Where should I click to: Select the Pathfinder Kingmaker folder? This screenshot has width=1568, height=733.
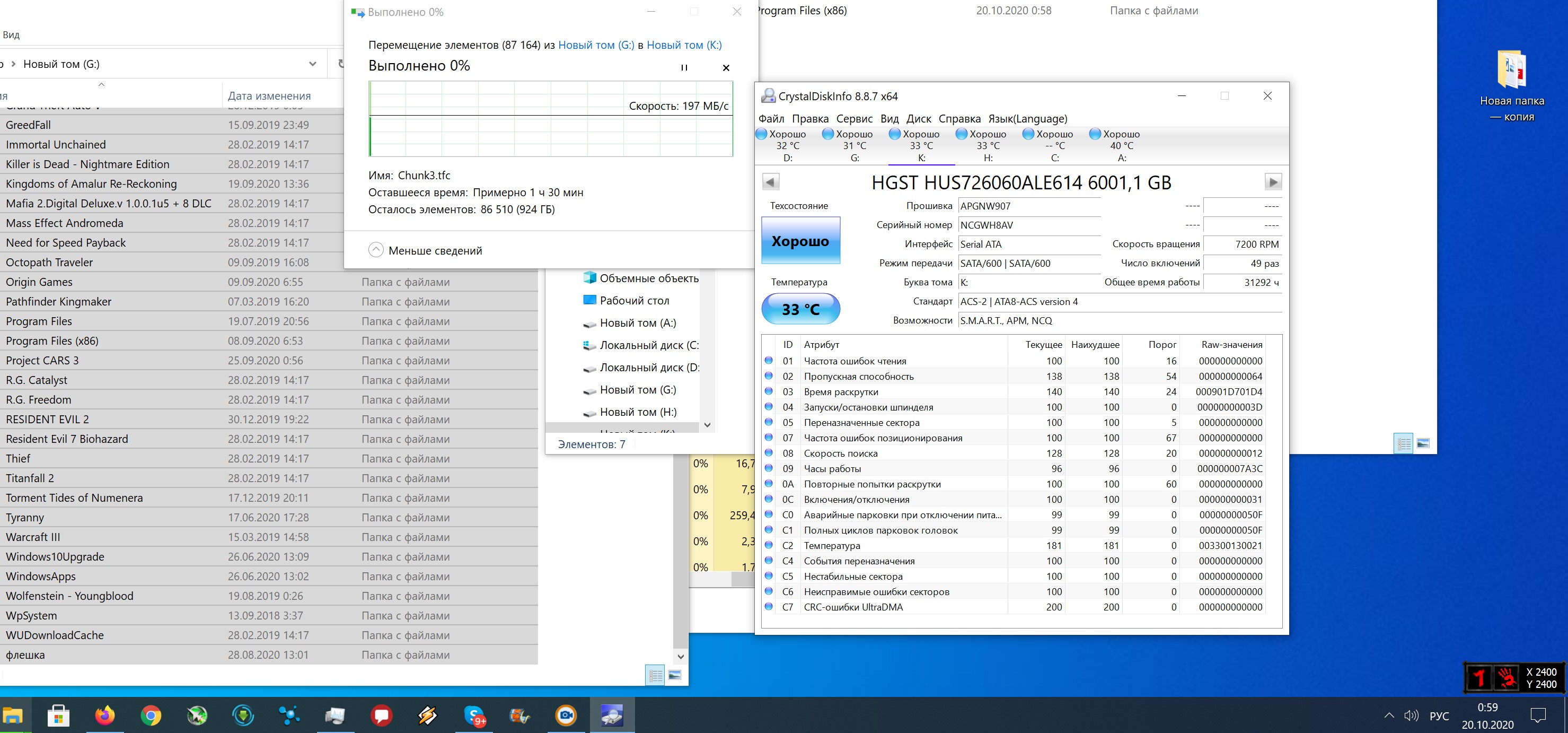[58, 301]
